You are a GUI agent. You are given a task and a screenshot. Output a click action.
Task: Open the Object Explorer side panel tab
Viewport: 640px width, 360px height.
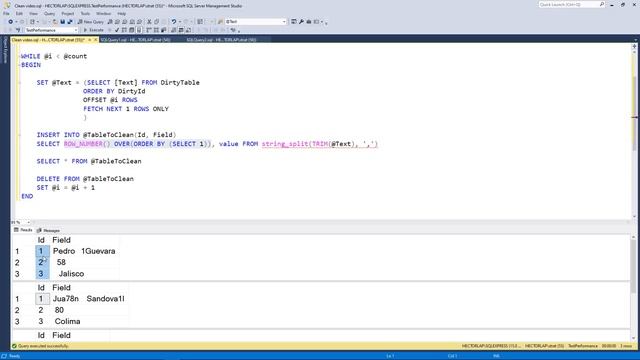click(5, 51)
